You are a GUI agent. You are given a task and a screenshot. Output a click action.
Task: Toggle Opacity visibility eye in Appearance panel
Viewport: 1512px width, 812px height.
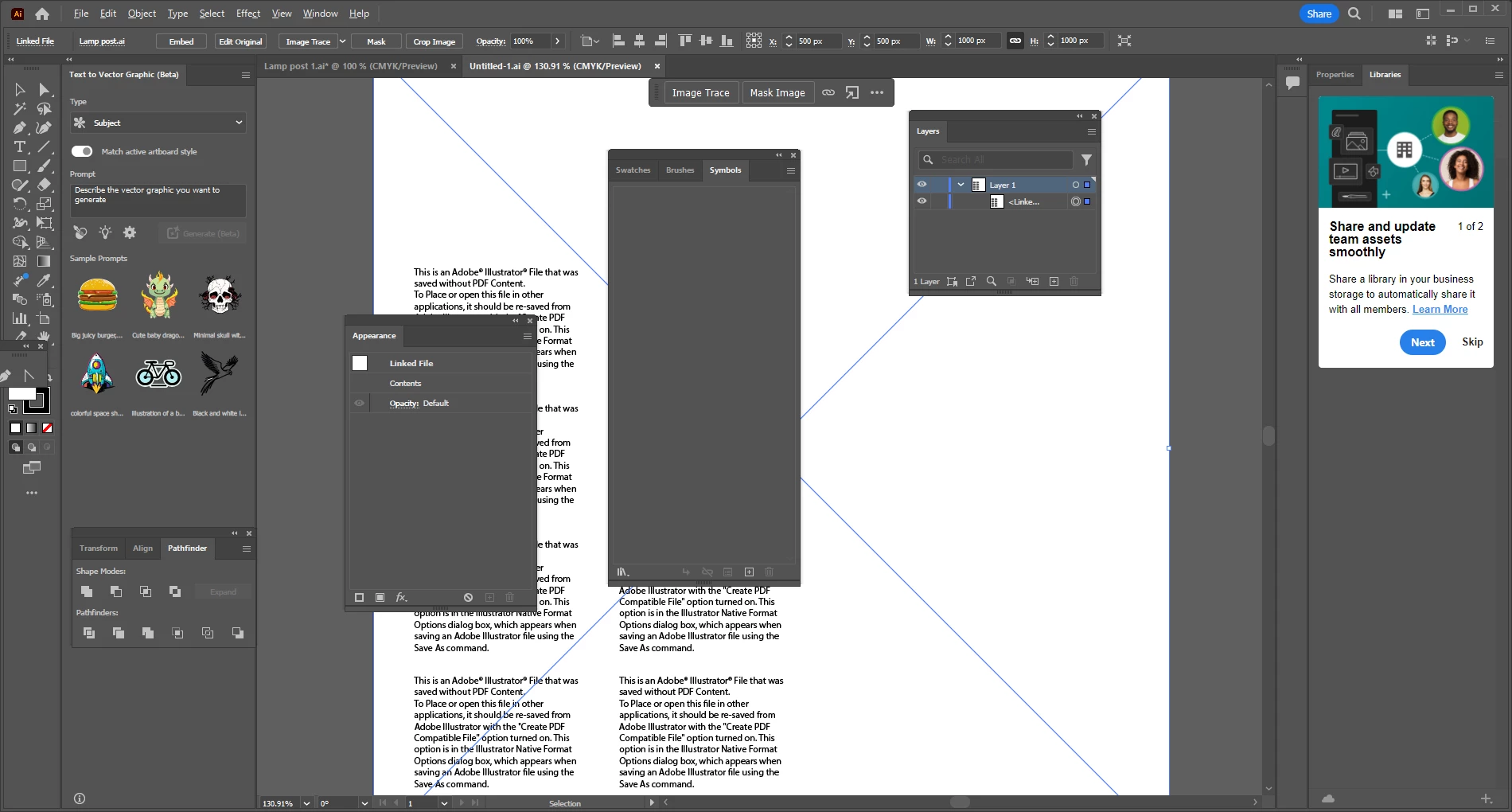[359, 403]
